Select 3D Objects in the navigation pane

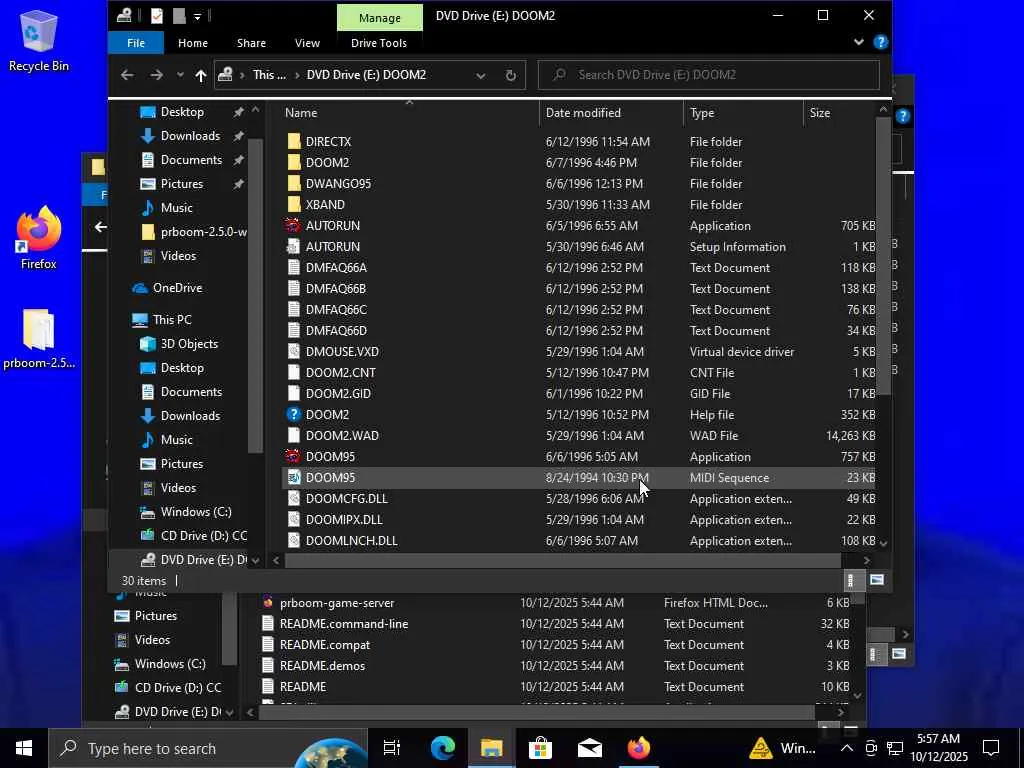tap(189, 344)
